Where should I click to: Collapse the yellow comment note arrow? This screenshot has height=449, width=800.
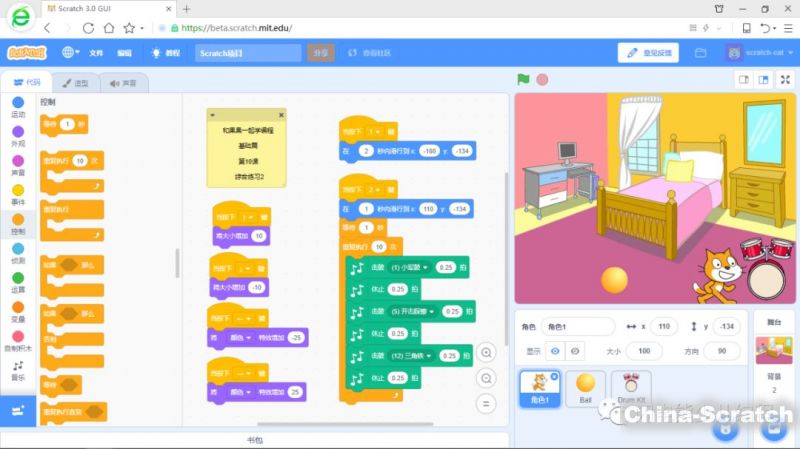click(214, 115)
